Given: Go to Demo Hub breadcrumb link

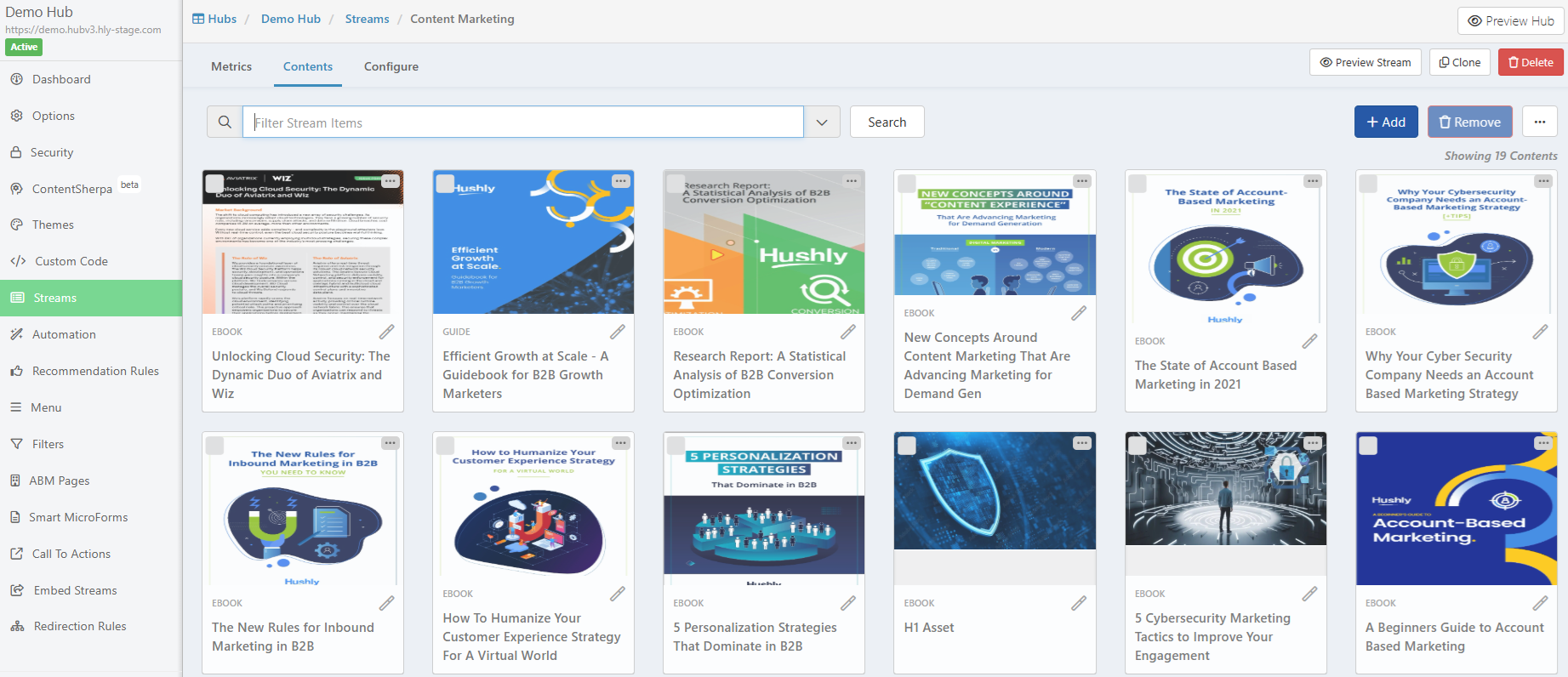Looking at the screenshot, I should coord(291,19).
